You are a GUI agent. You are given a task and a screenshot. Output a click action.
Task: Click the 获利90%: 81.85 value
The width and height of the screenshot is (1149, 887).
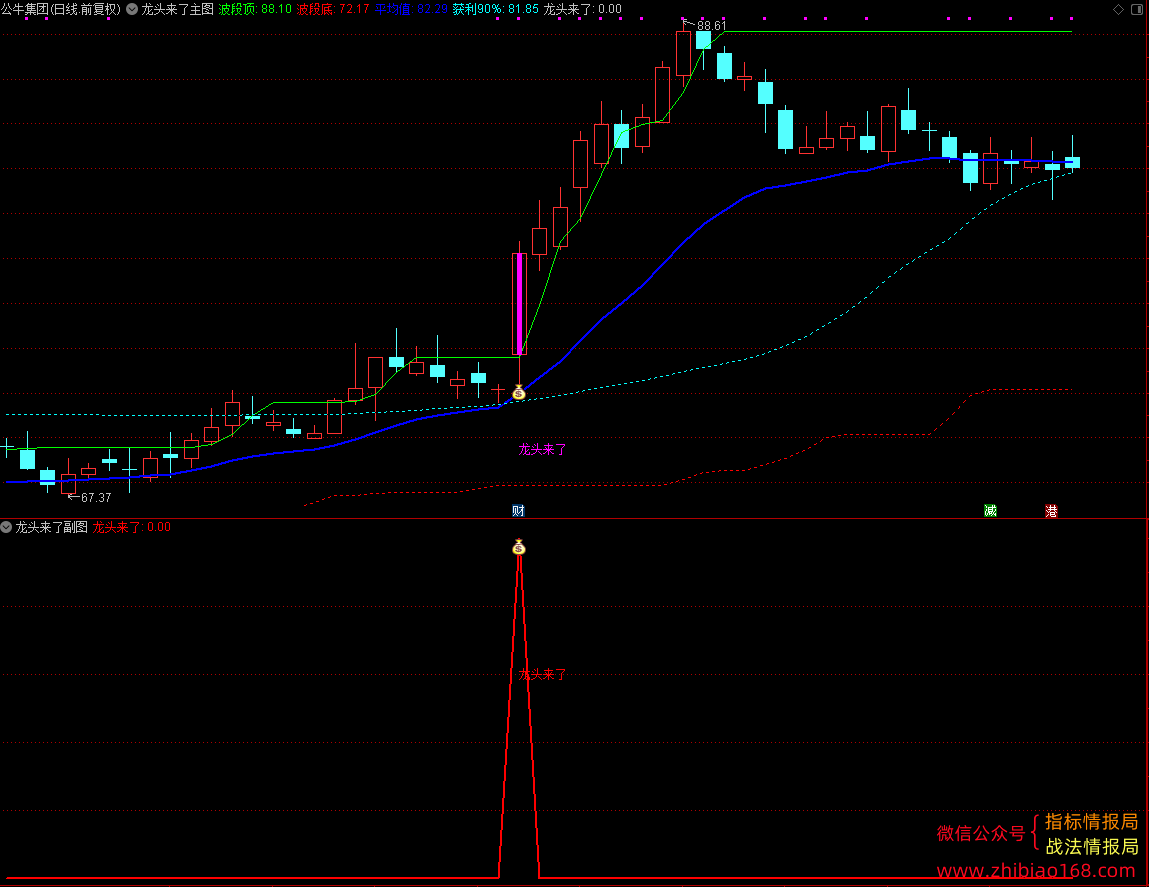(x=495, y=10)
